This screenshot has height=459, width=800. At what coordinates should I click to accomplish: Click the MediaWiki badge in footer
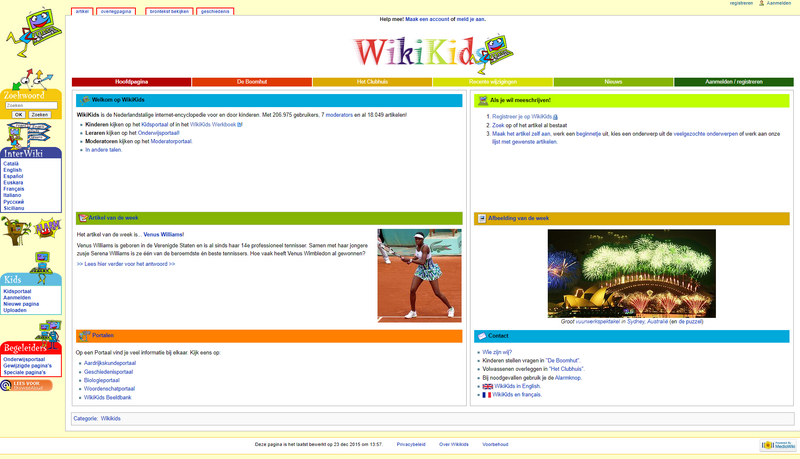coord(778,445)
